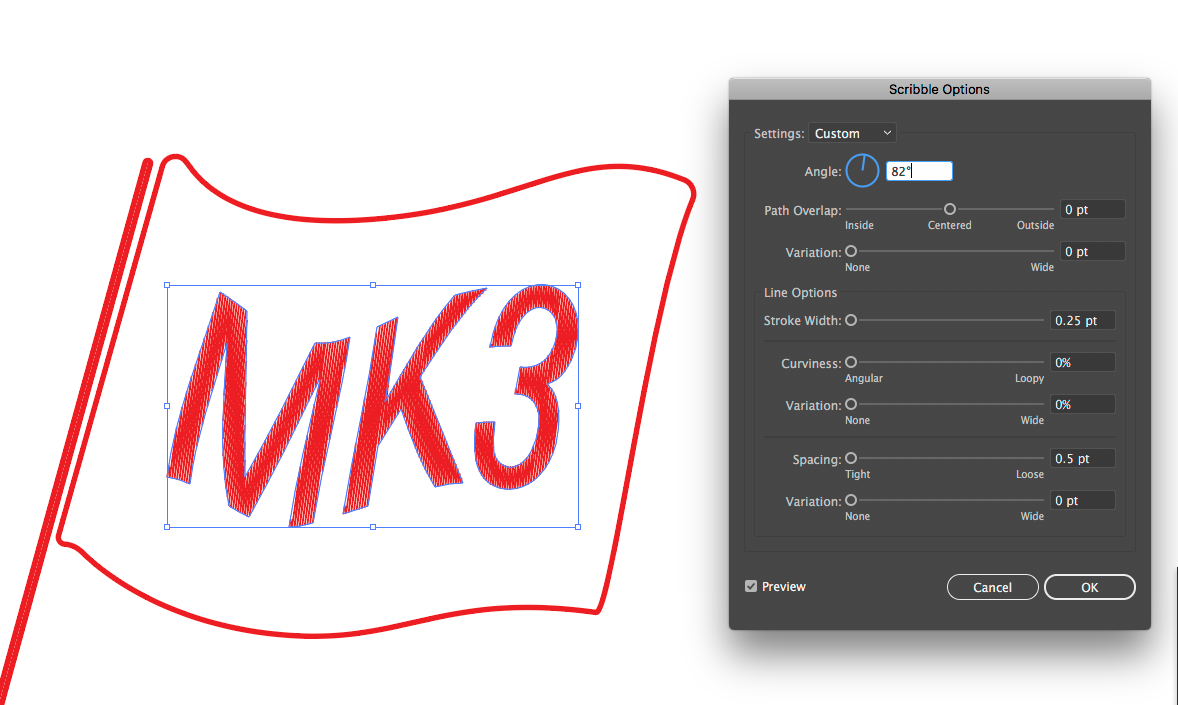Click the Spacing value field
The height and width of the screenshot is (705, 1178).
click(1082, 458)
